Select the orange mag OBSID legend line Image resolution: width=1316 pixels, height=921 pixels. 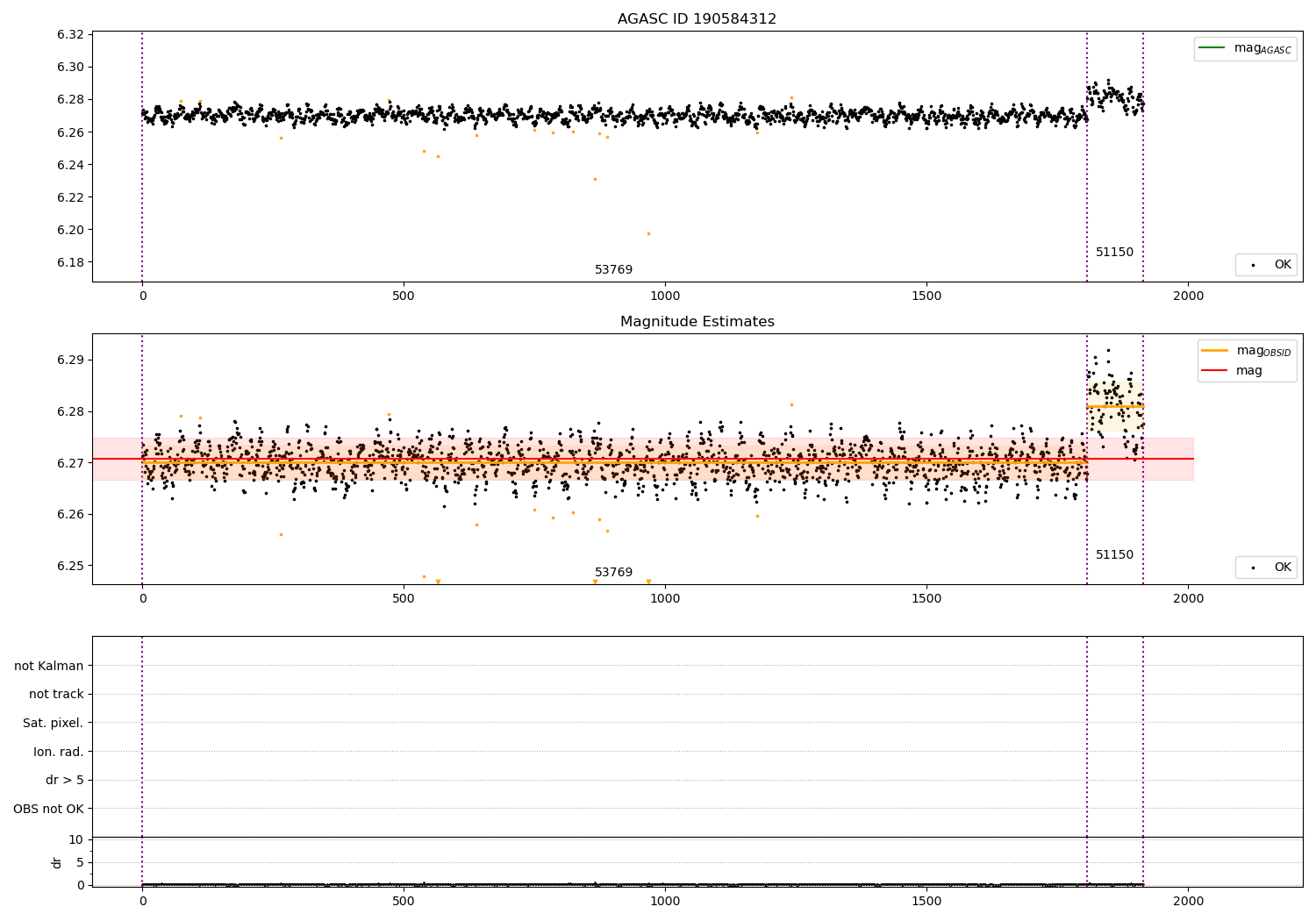tap(1215, 351)
